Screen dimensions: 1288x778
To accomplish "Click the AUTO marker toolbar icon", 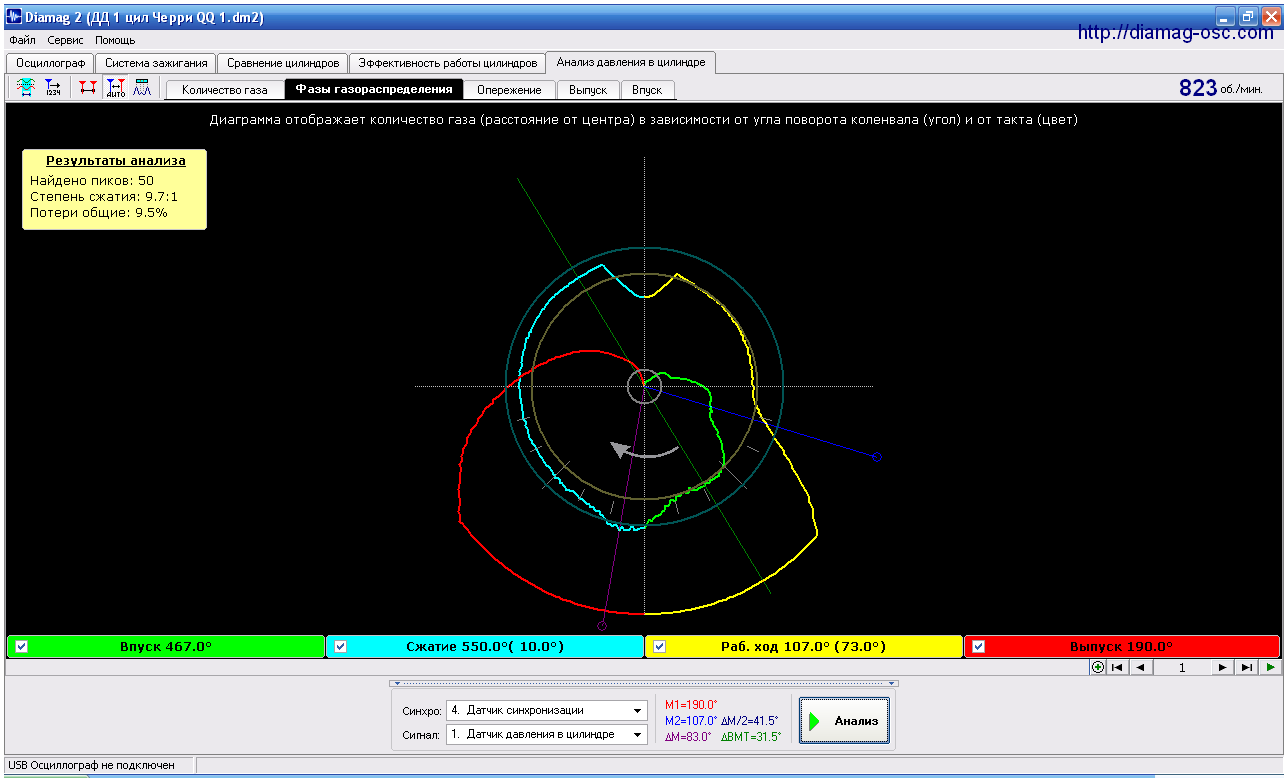I will (115, 88).
